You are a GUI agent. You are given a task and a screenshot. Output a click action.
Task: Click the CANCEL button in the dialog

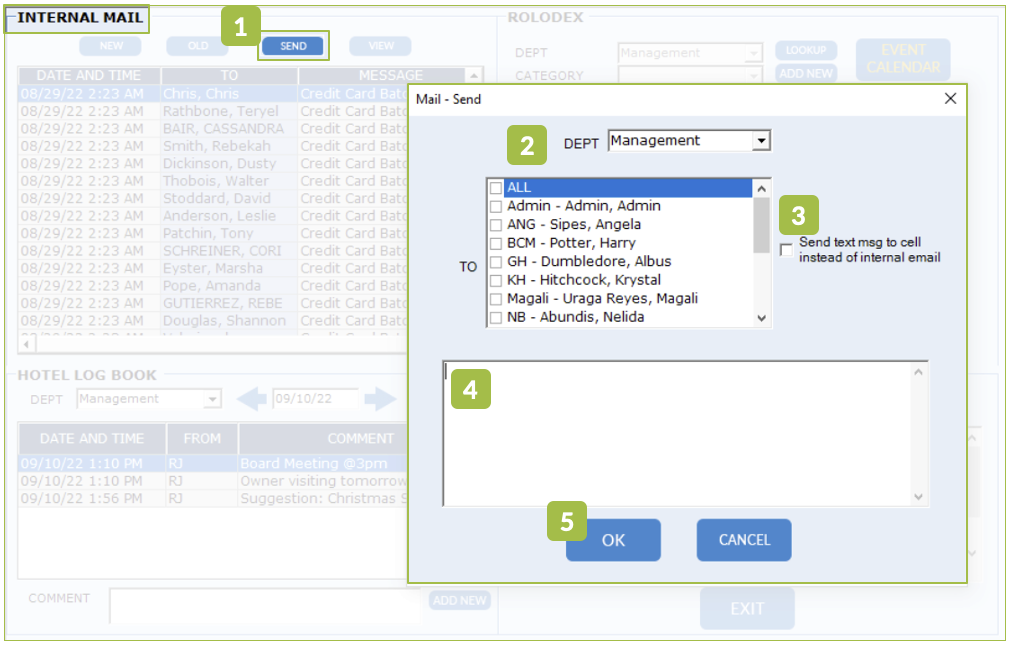(x=744, y=540)
